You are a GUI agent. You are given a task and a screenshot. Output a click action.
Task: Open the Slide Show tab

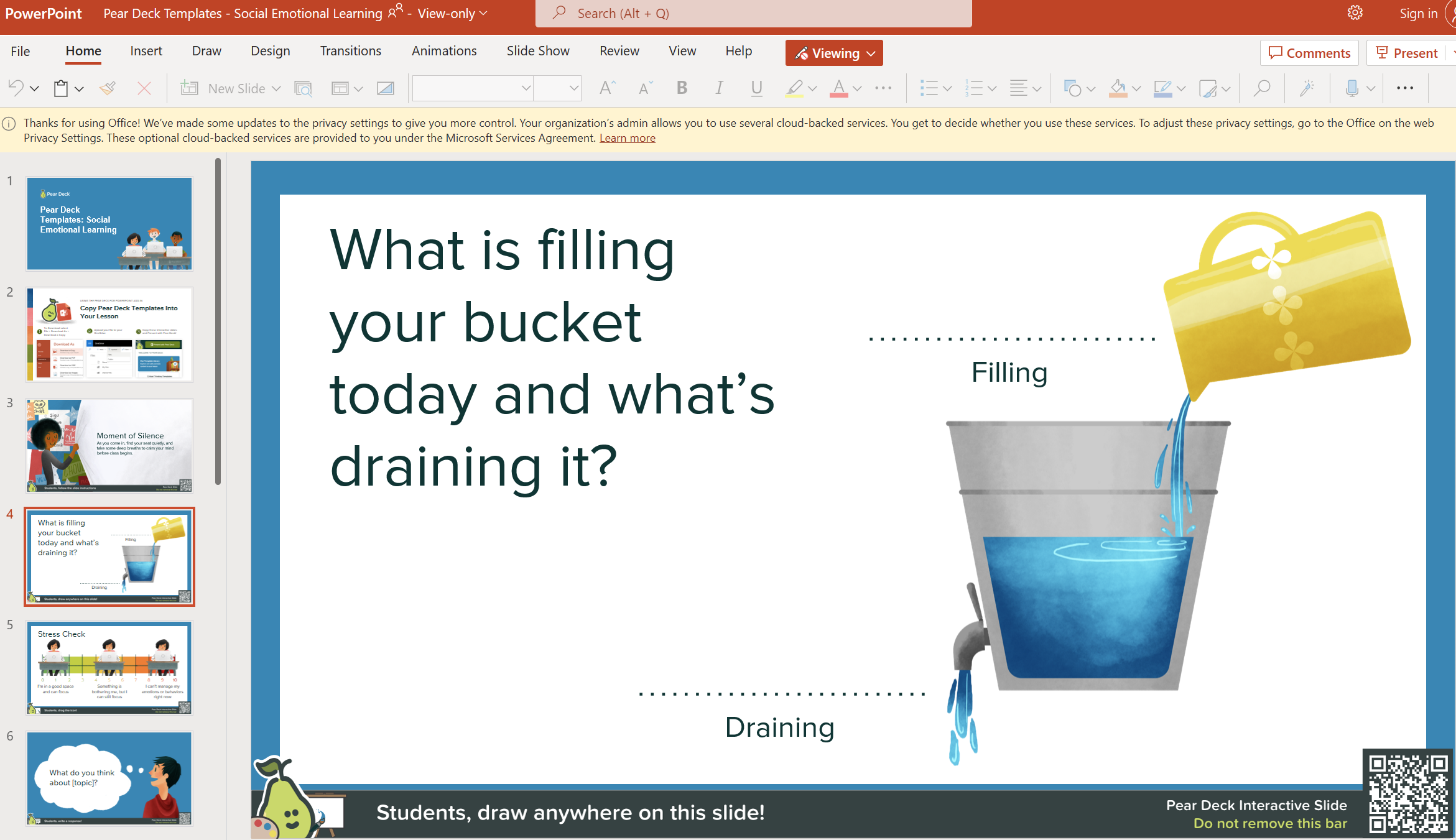point(537,51)
